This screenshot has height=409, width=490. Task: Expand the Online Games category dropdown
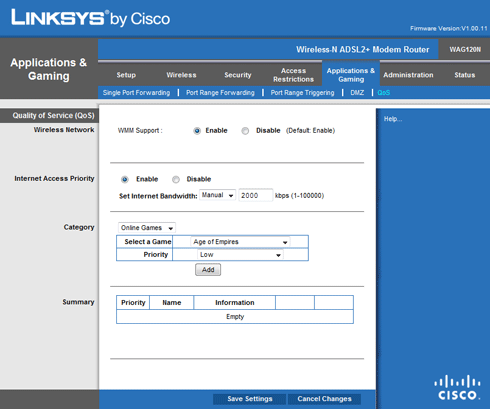pyautogui.click(x=147, y=228)
